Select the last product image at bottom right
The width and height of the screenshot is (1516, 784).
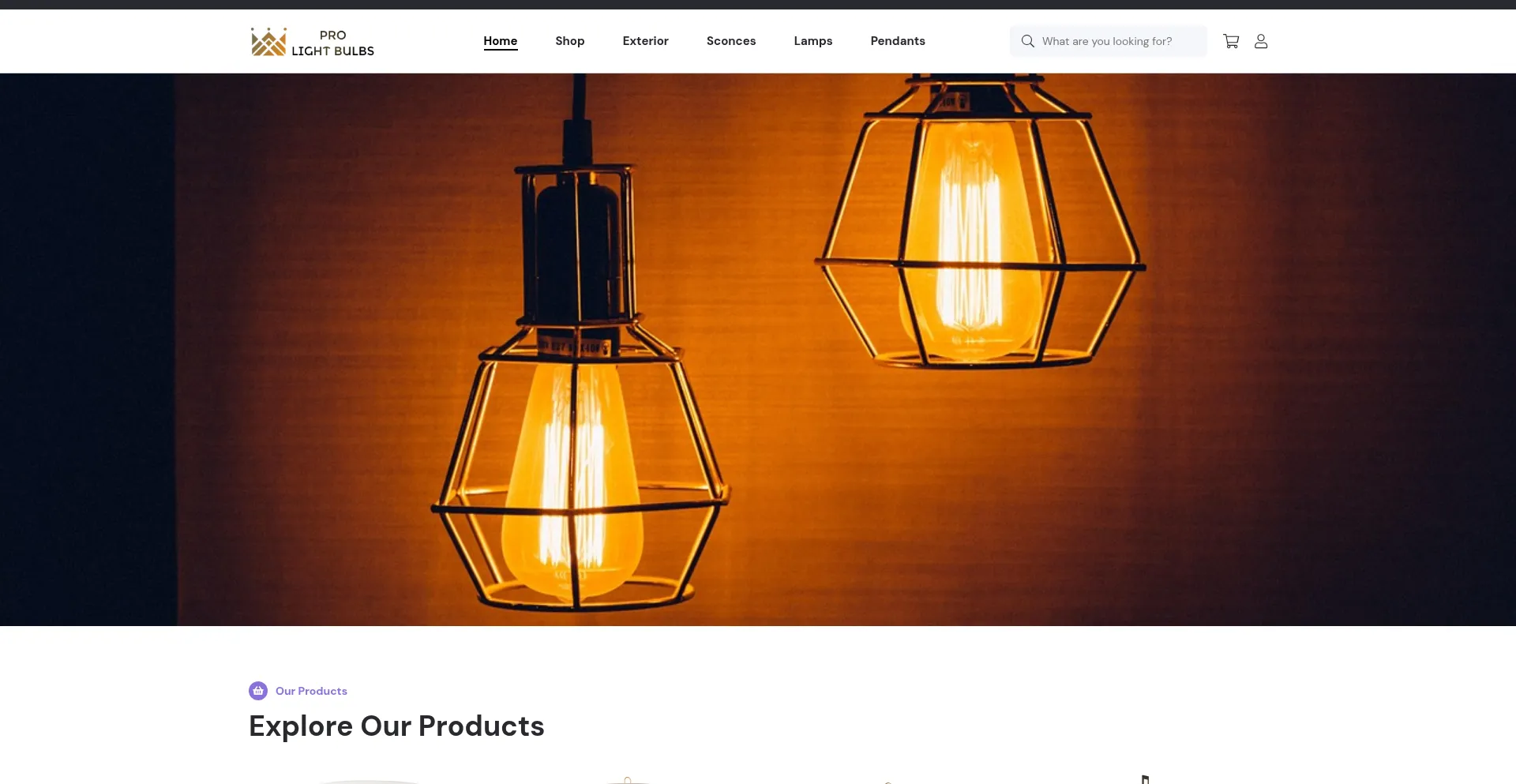coord(1145,779)
